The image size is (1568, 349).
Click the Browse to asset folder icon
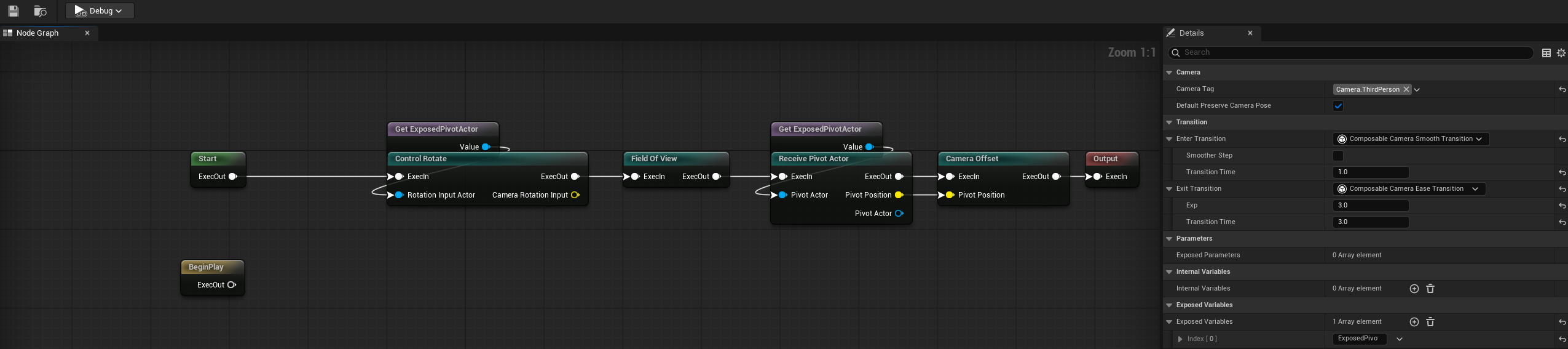41,11
